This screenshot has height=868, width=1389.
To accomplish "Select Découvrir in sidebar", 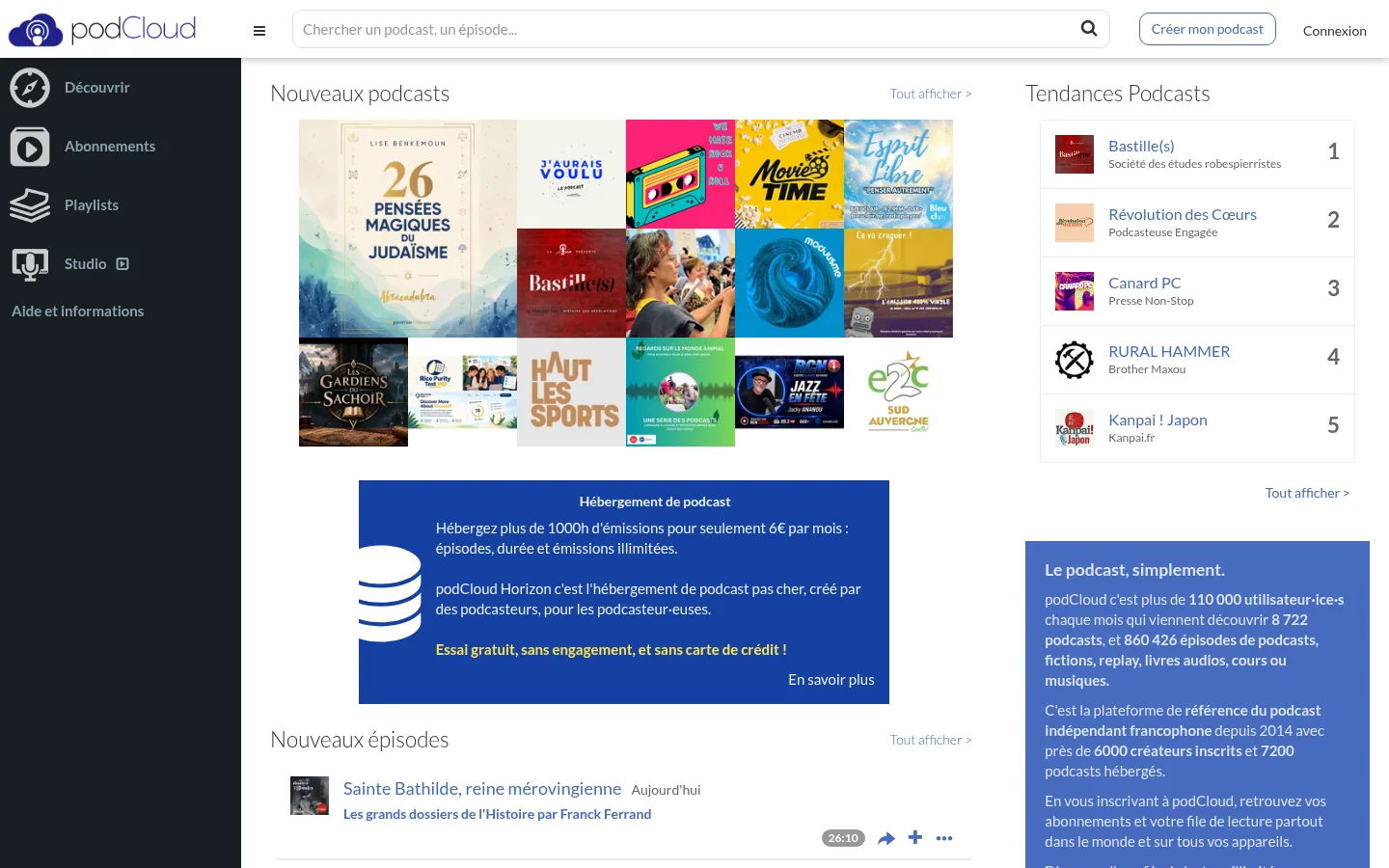I will pyautogui.click(x=96, y=88).
